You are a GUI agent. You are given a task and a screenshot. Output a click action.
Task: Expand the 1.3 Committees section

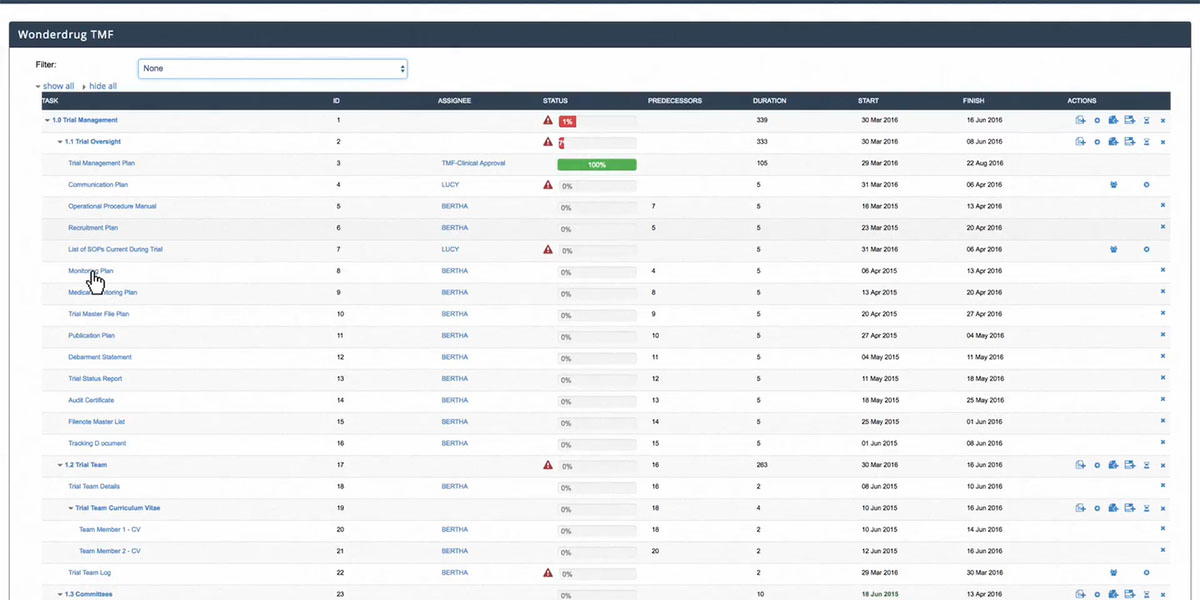pyautogui.click(x=60, y=593)
